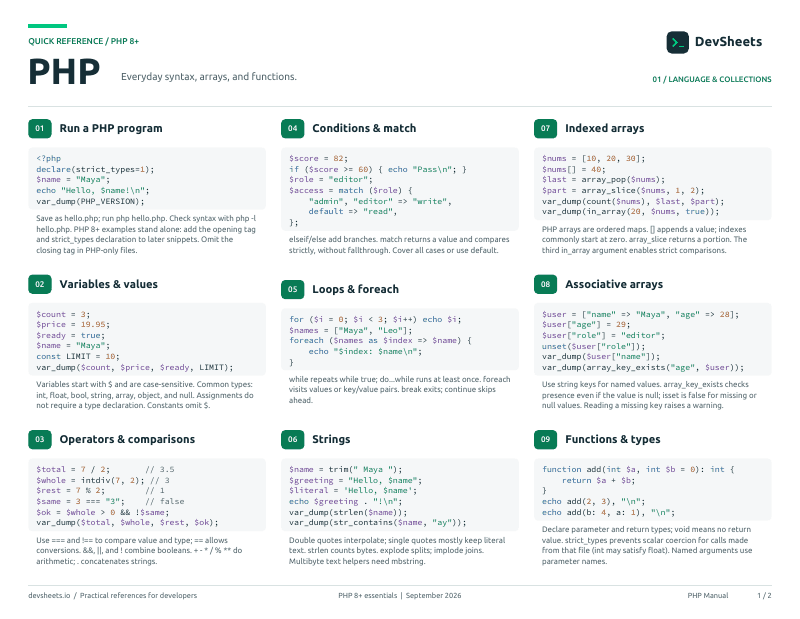The height and width of the screenshot is (619, 800).
Task: Click the Strings section heading
Action: click(x=331, y=439)
